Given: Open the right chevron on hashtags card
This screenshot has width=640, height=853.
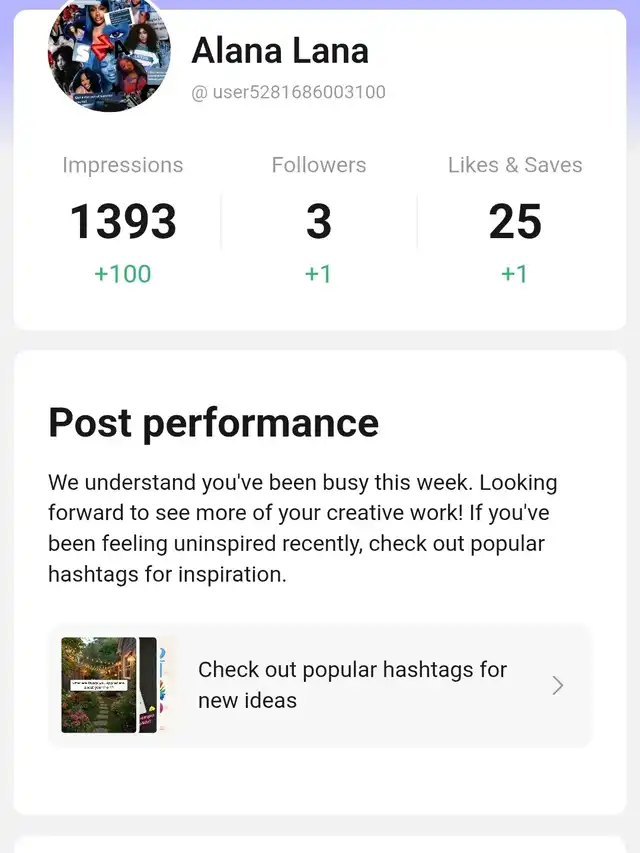Looking at the screenshot, I should pyautogui.click(x=558, y=685).
